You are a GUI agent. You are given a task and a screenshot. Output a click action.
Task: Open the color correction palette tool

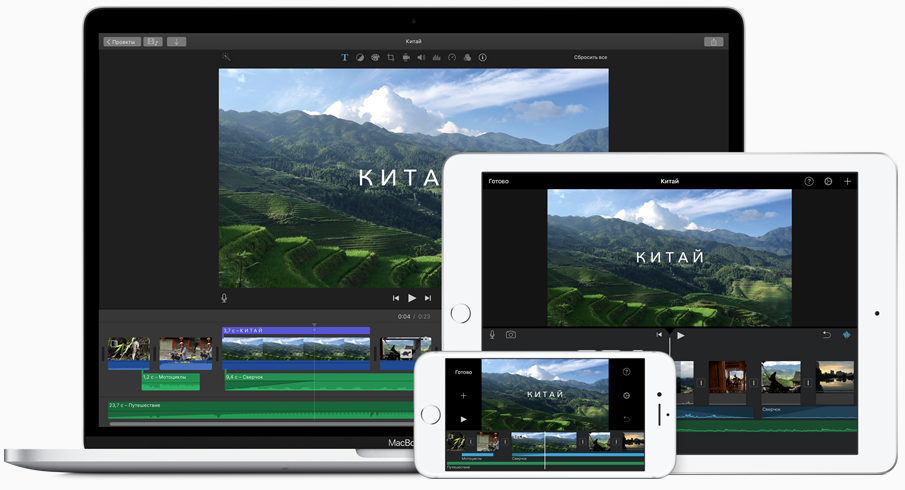point(375,57)
